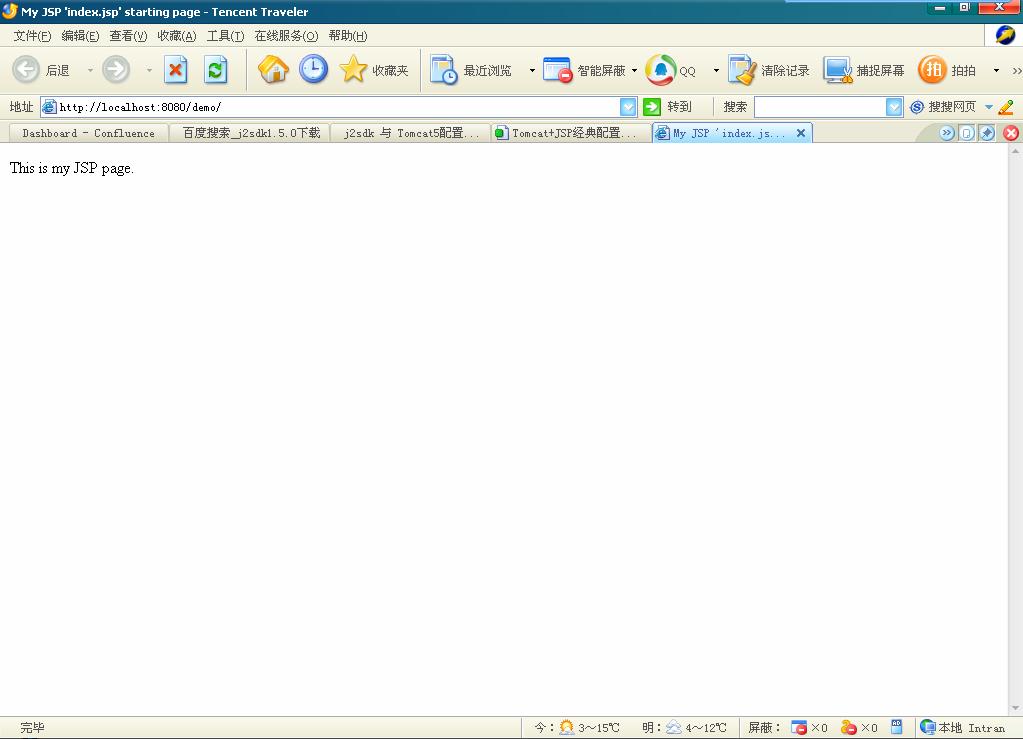Click the Refresh page icon

pyautogui.click(x=215, y=70)
